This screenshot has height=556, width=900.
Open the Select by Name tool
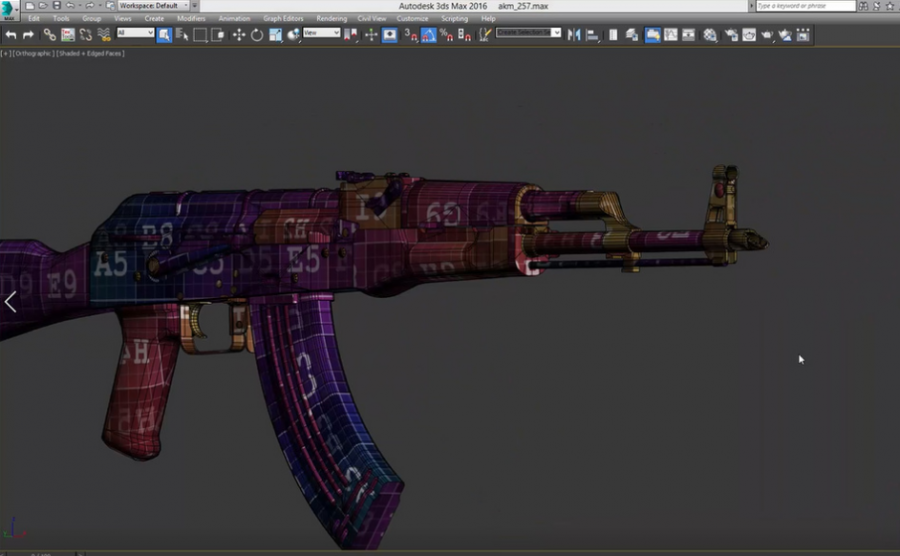182,35
